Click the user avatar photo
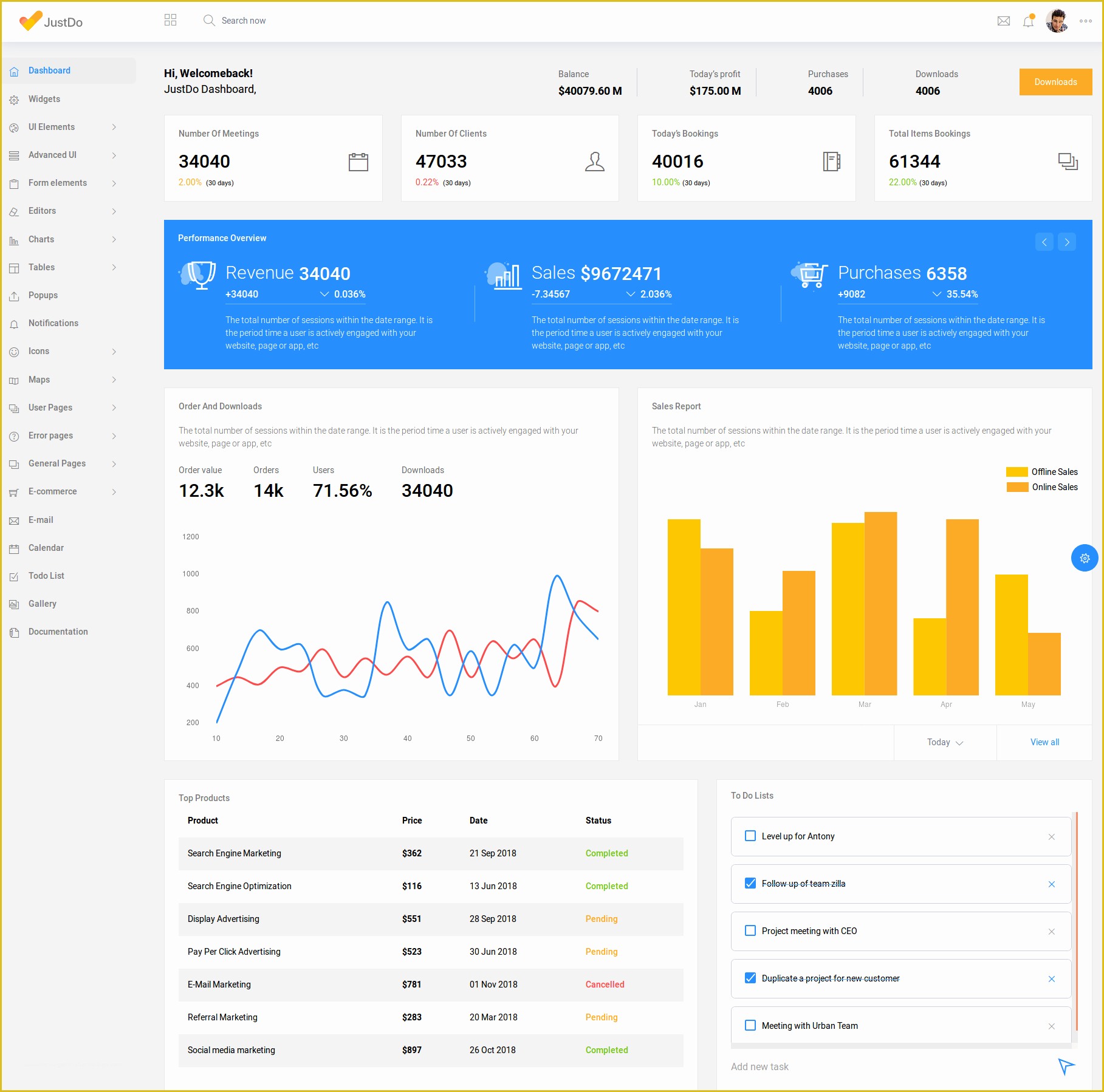This screenshot has width=1104, height=1092. [1057, 21]
